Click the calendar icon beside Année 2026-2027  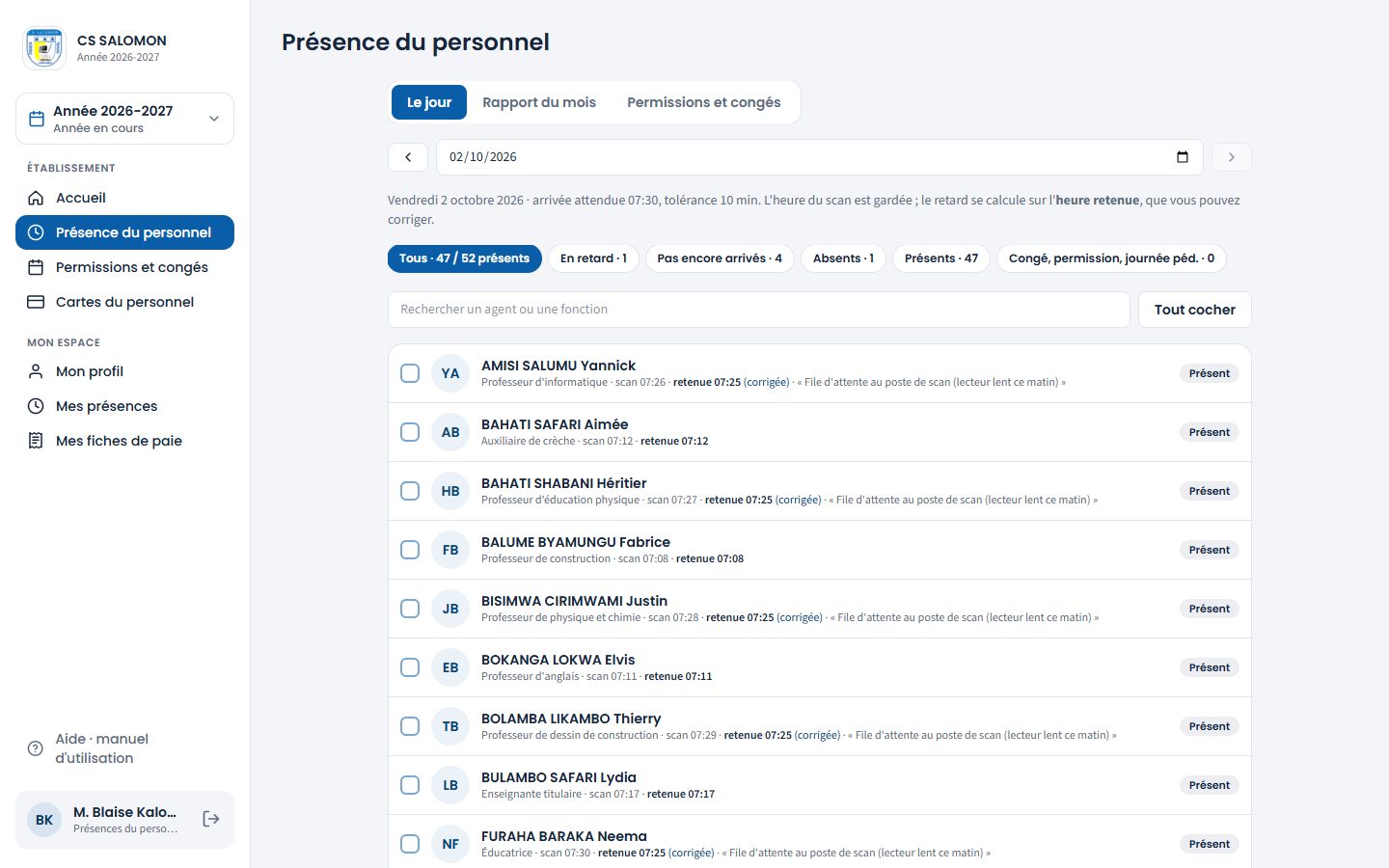tap(37, 119)
